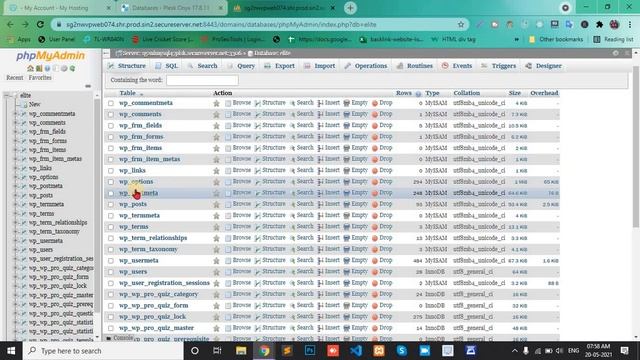Image resolution: width=640 pixels, height=360 pixels.
Task: Open wp_user_registration_sessions table link
Action: [164, 283]
